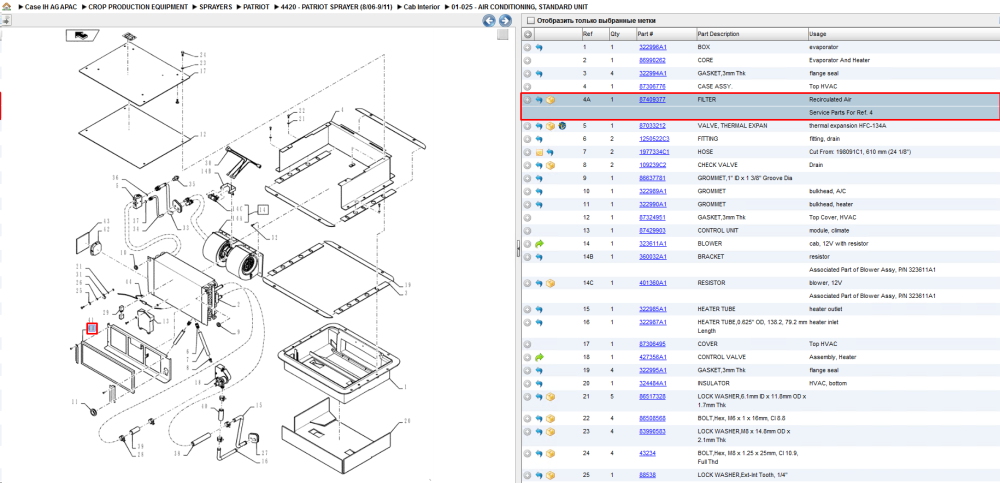Add CORE row with plus icon

[x=527, y=61]
